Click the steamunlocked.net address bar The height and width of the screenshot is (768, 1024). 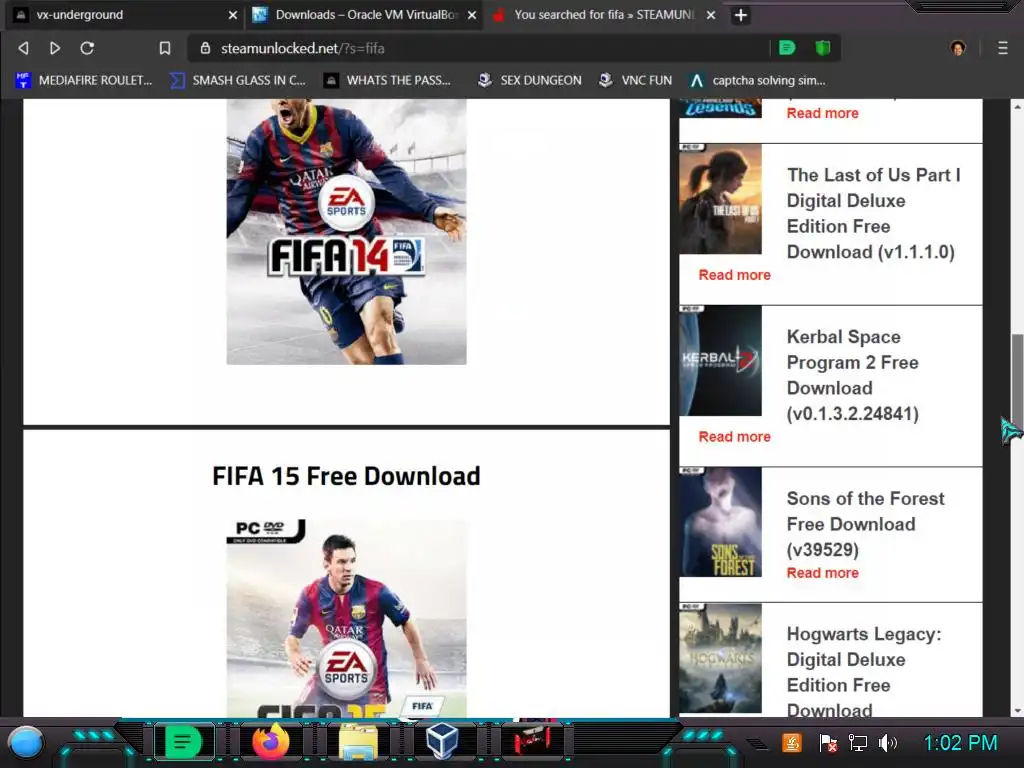[x=480, y=48]
